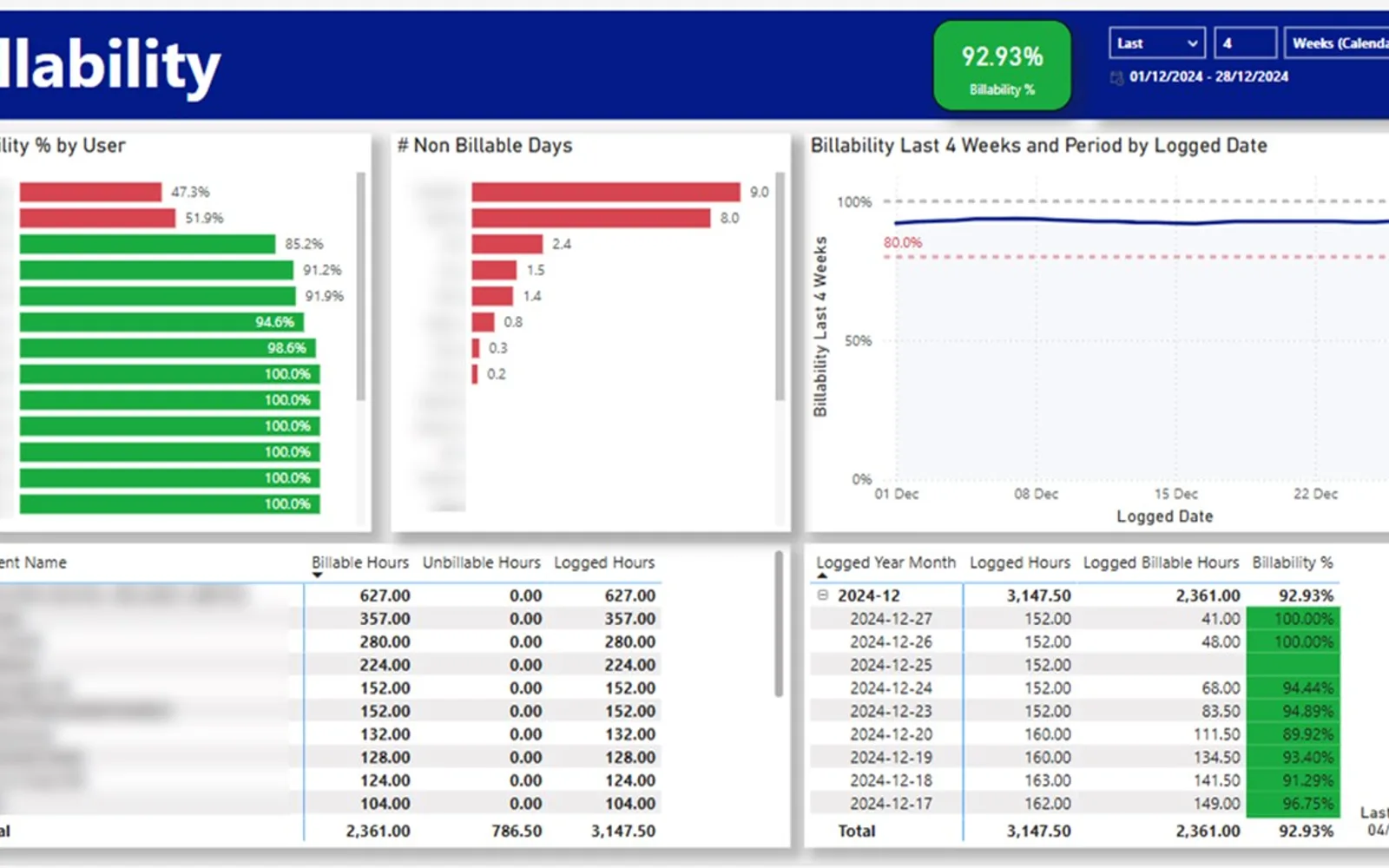Image resolution: width=1389 pixels, height=868 pixels.
Task: Select the 47.3% red user bar
Action: coord(90,192)
